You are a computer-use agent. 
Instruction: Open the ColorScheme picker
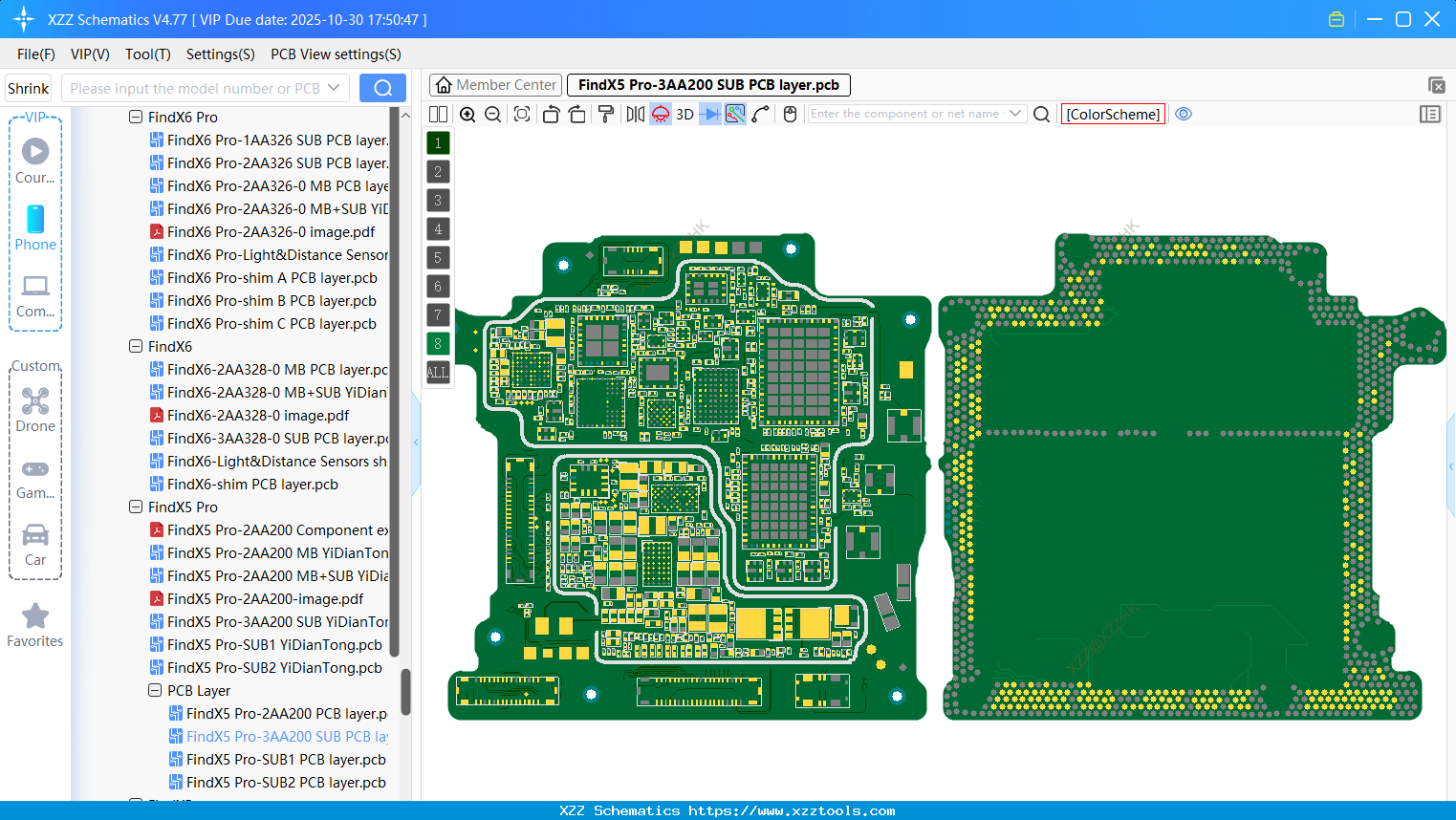(1113, 114)
